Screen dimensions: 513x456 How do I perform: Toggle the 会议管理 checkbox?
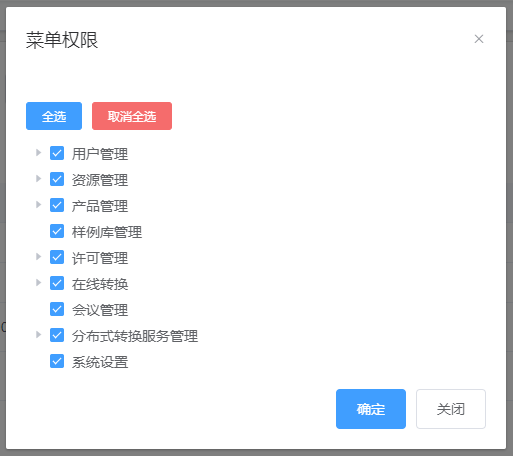tap(57, 309)
